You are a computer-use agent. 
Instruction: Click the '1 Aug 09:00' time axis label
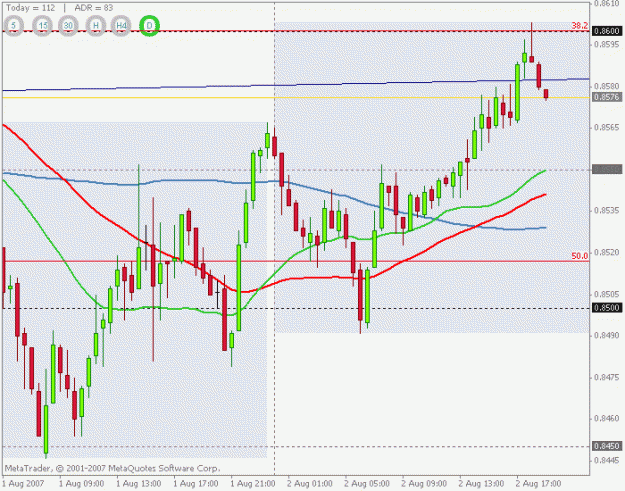(x=82, y=484)
